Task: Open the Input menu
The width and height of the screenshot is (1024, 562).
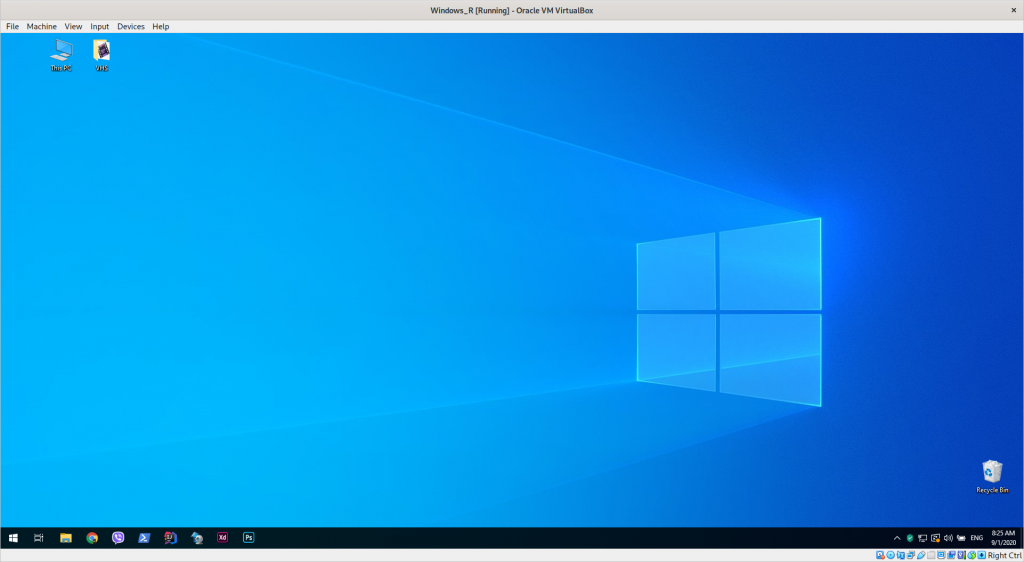Action: click(99, 26)
